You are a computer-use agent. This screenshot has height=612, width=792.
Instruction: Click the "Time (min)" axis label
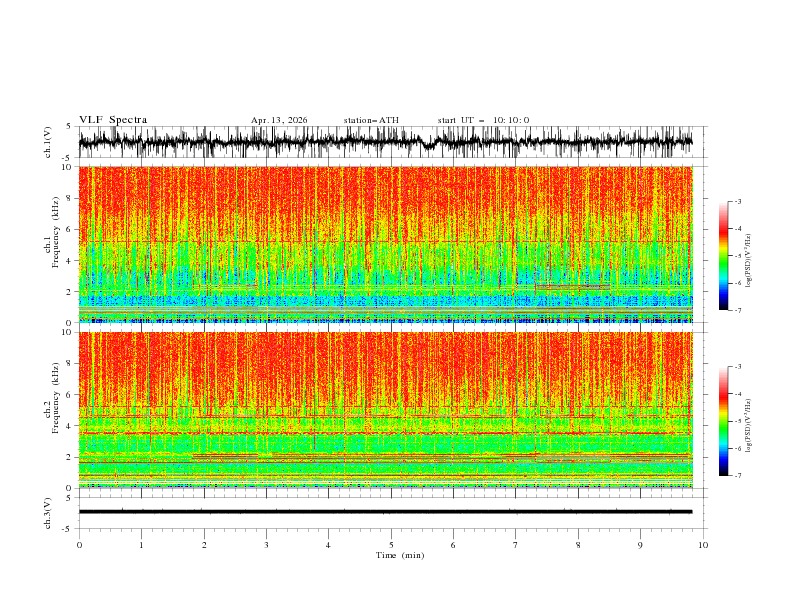400,555
